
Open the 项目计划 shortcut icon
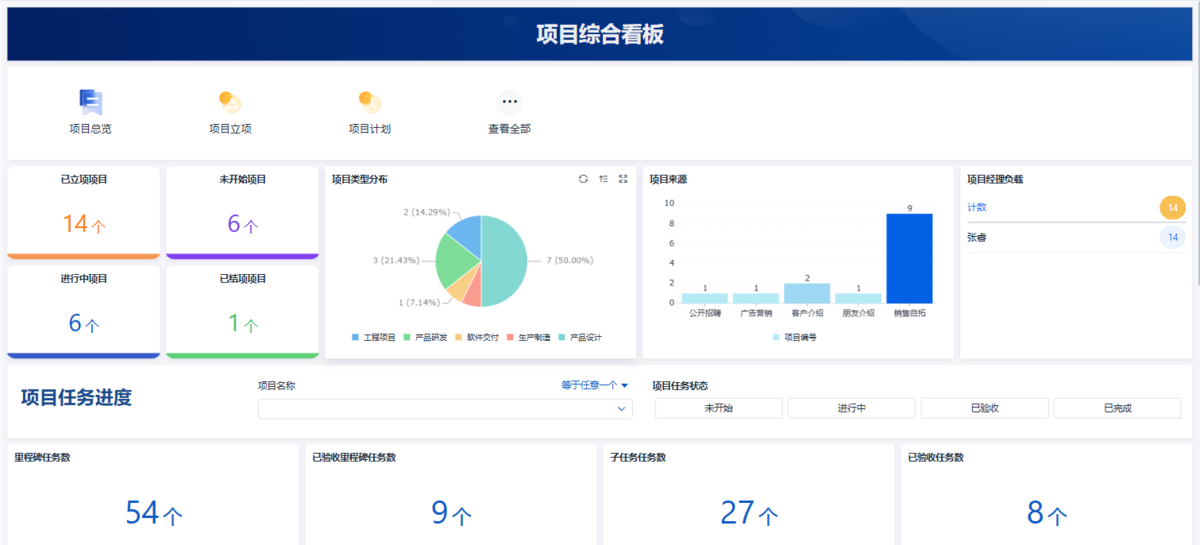coord(370,102)
